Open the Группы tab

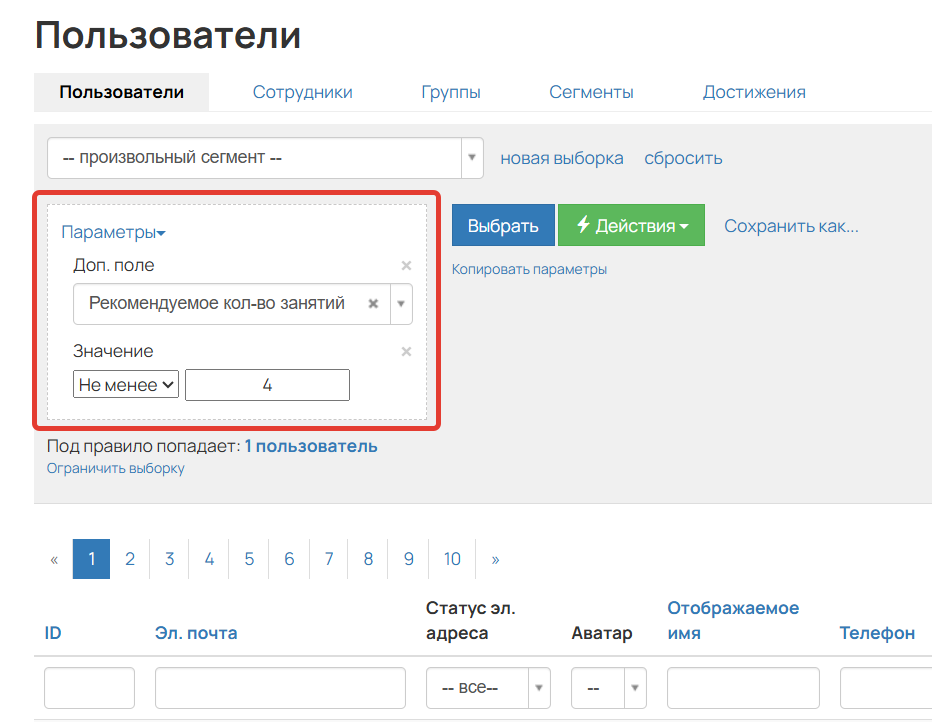pyautogui.click(x=451, y=91)
